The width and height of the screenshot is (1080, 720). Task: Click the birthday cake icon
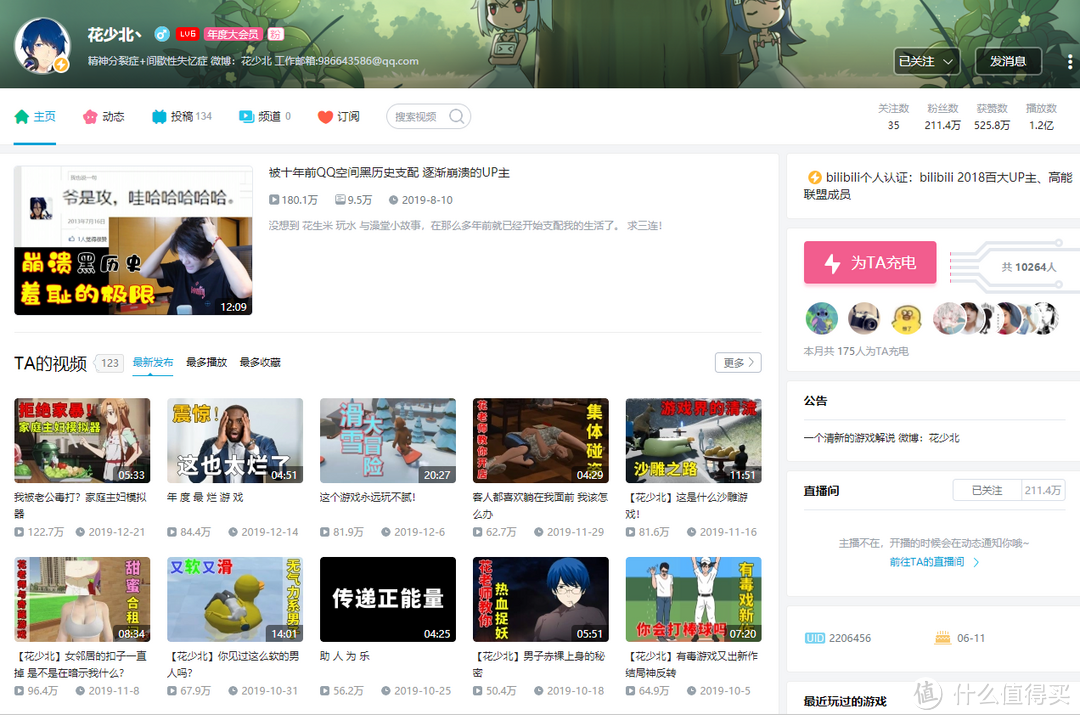point(942,638)
